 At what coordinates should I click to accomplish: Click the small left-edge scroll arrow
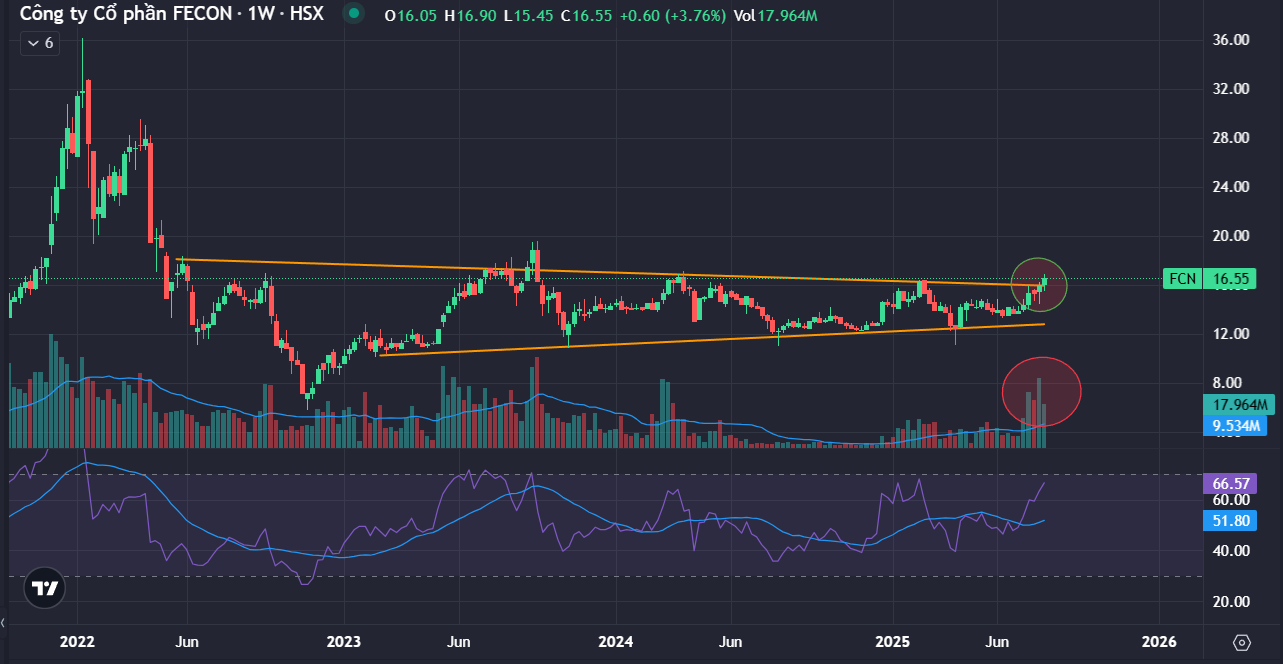point(4,622)
